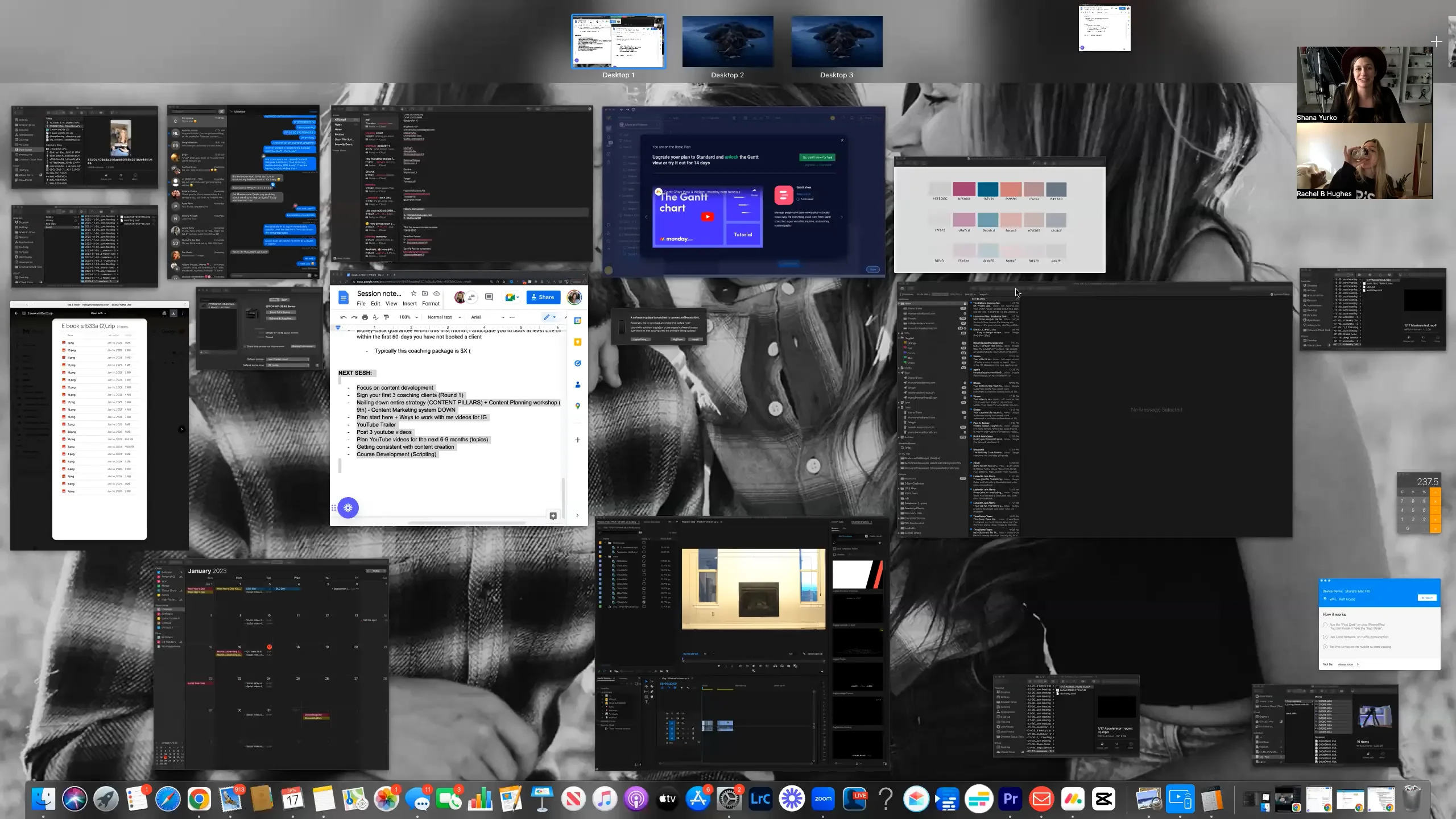Open Google Tasks in Docs side panel
The image size is (1456, 819).
pos(577,363)
